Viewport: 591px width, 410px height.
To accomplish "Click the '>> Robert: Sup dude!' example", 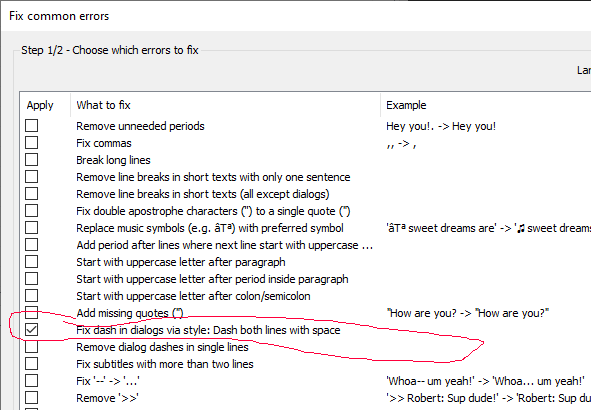I will click(488, 398).
